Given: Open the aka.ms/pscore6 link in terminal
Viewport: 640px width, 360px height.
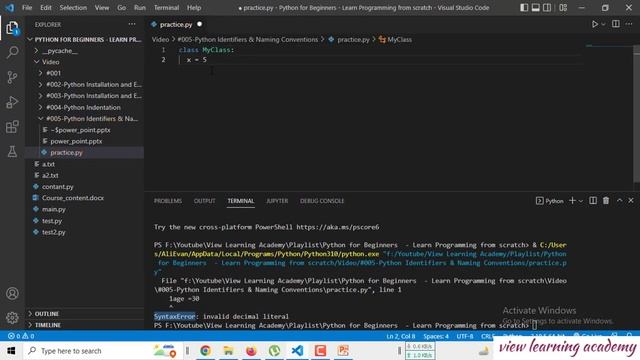Looking at the screenshot, I should [x=338, y=227].
